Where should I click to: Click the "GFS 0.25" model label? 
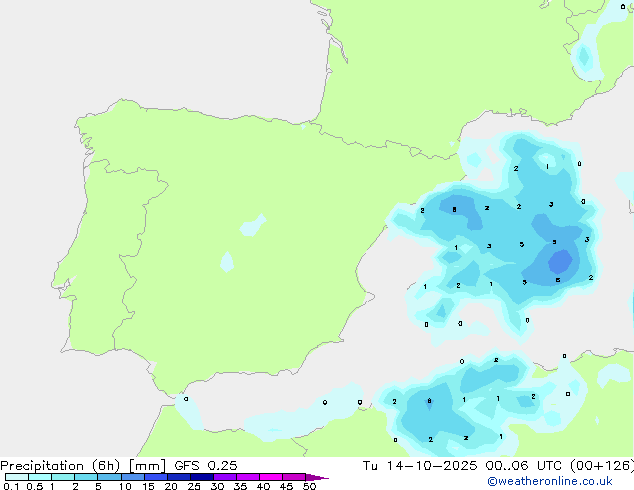[x=206, y=466]
